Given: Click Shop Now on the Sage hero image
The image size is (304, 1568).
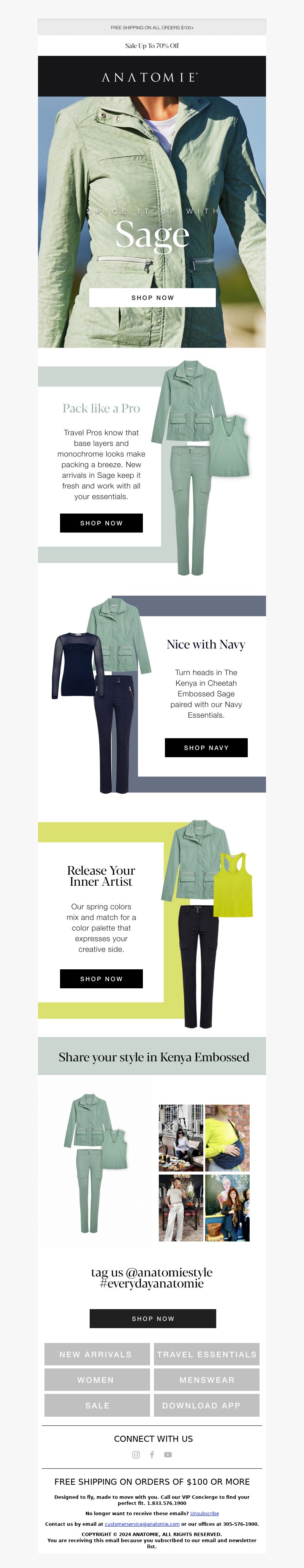Looking at the screenshot, I should (153, 298).
